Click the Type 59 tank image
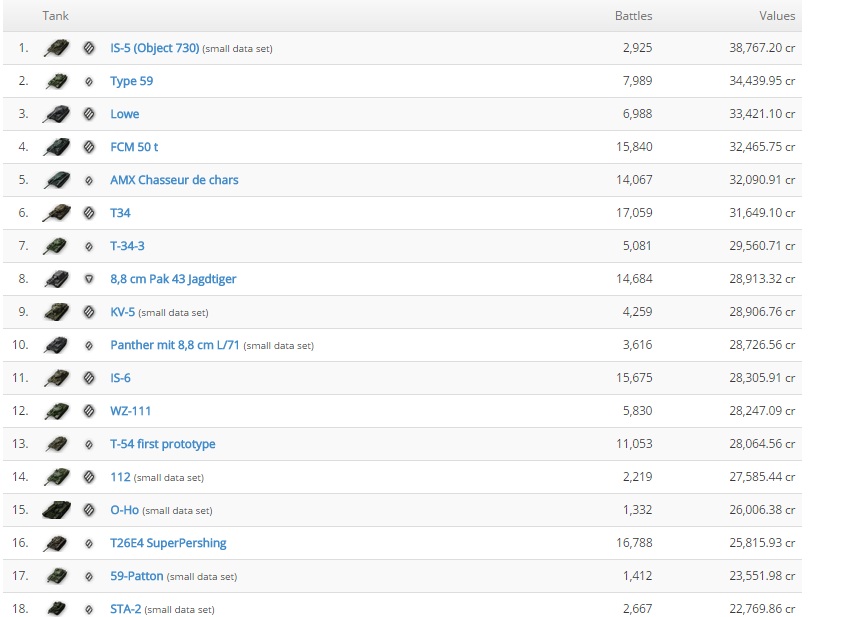 (56, 81)
